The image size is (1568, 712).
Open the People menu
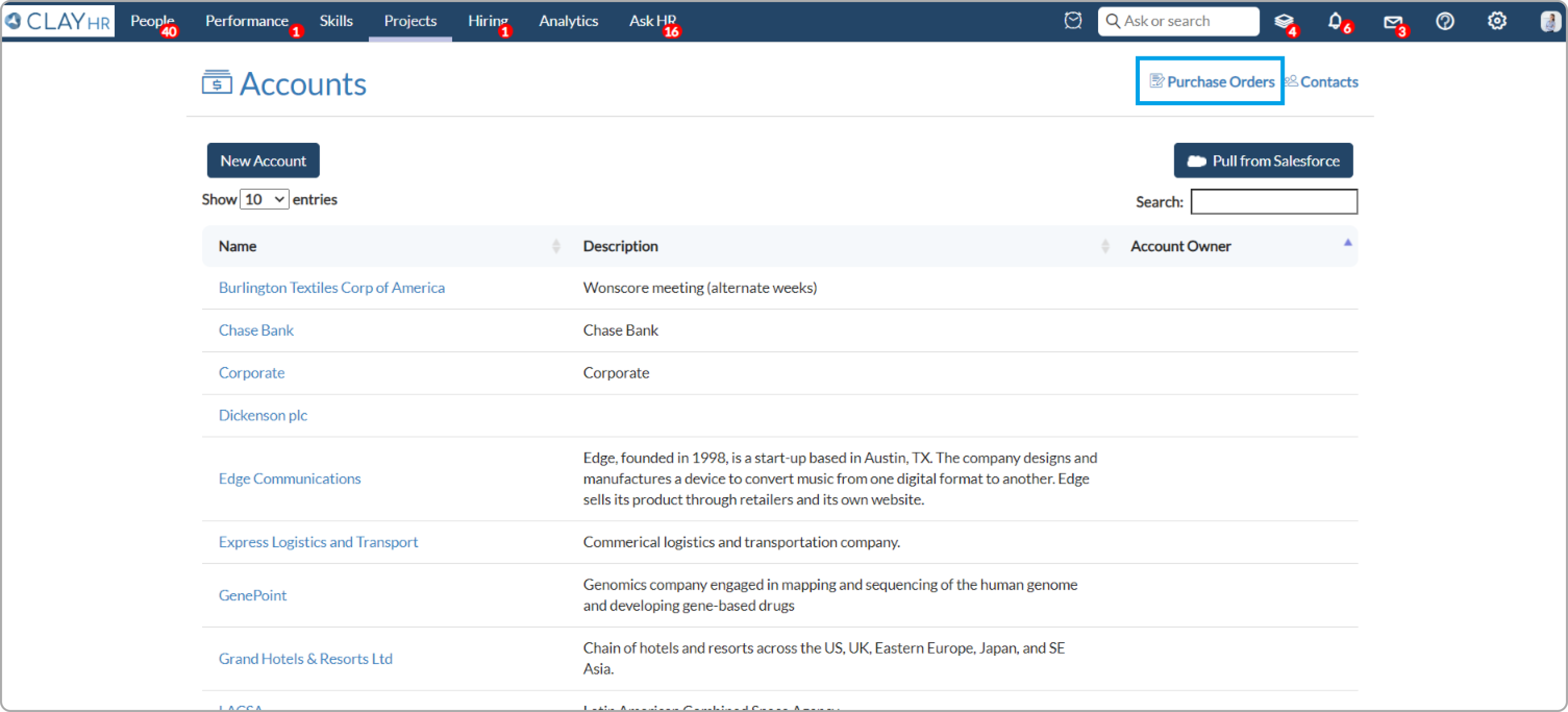point(152,21)
